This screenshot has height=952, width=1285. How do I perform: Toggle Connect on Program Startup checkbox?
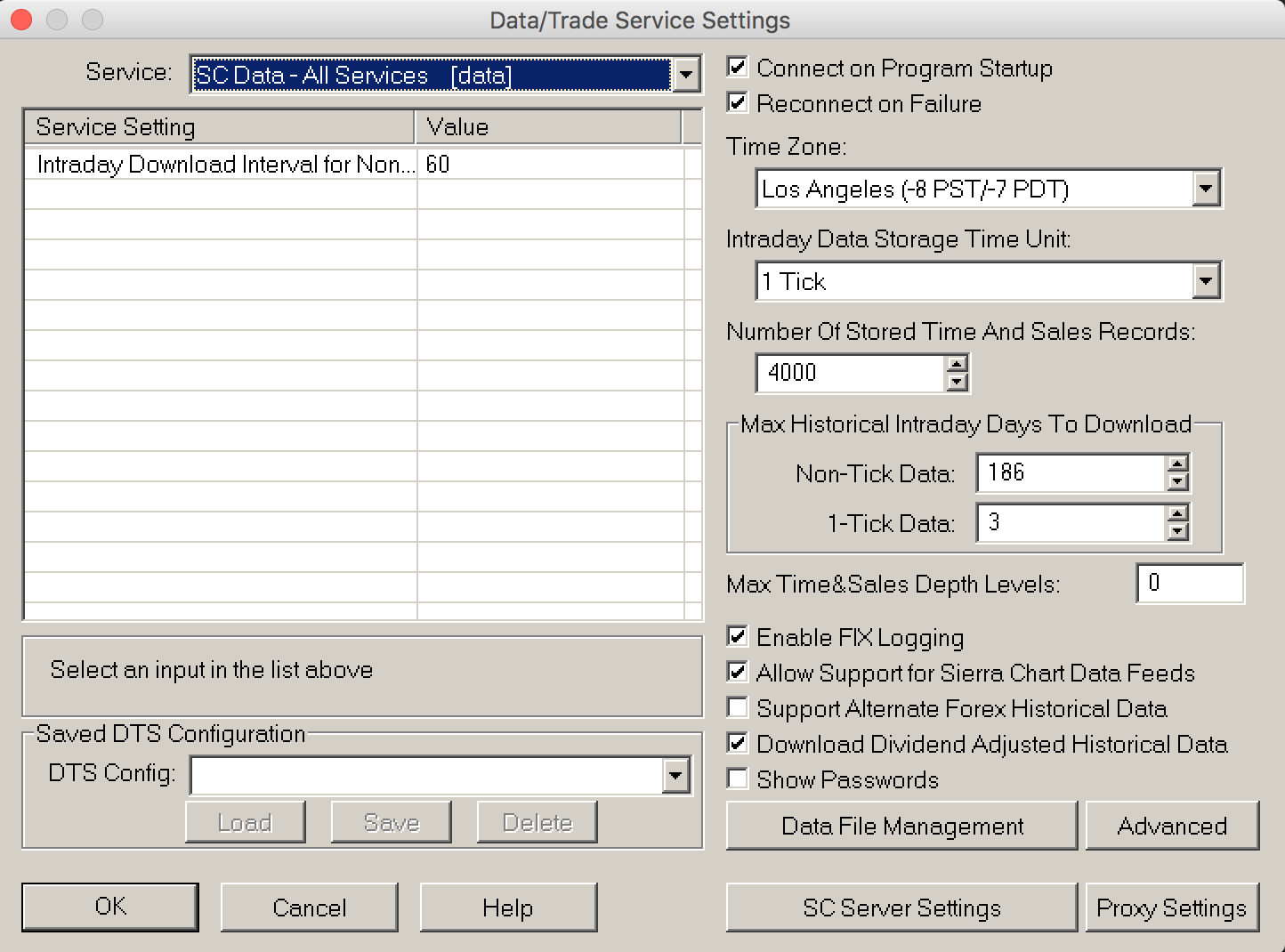pos(737,67)
